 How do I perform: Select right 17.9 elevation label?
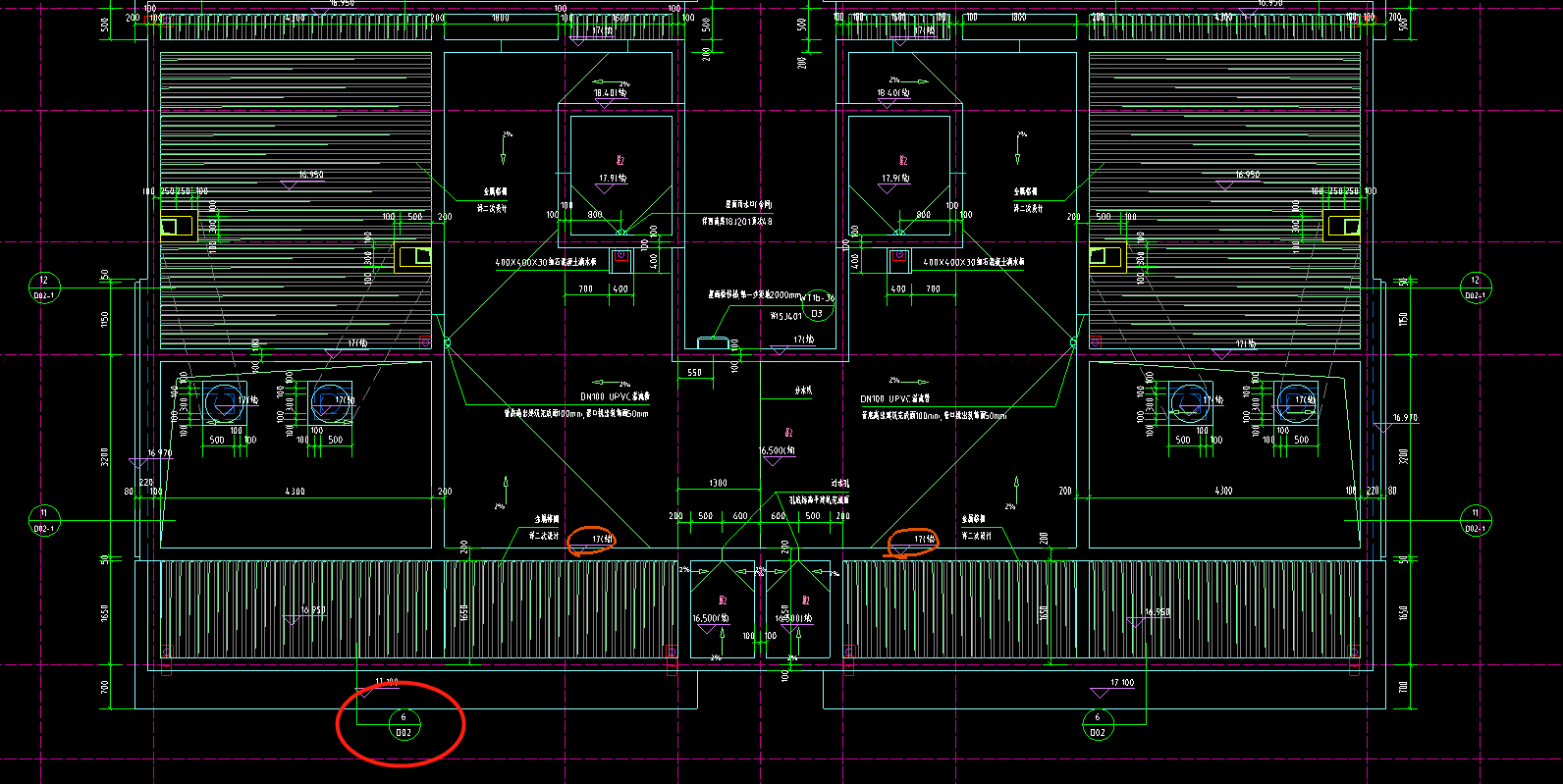pos(895,179)
